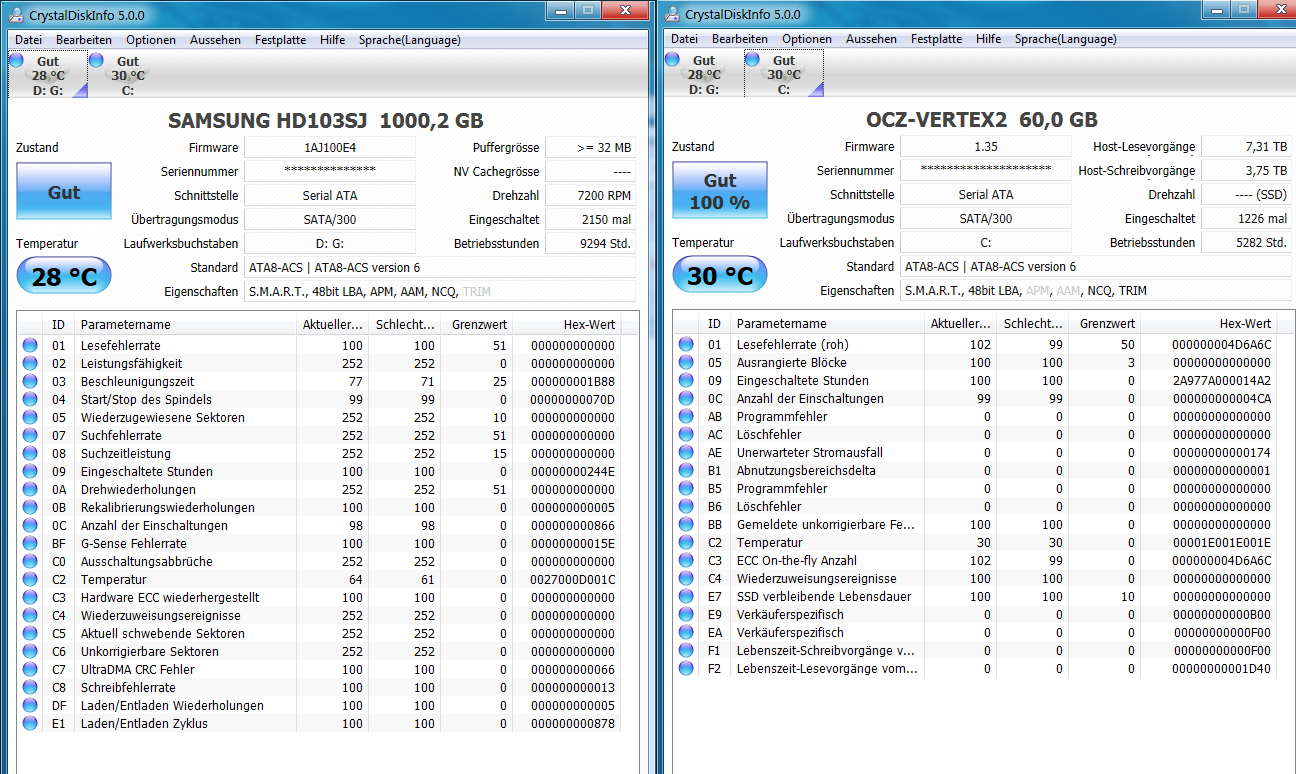Click Hex-Wert column header in left table
Screen dimensions: 1296x774
tap(567, 324)
